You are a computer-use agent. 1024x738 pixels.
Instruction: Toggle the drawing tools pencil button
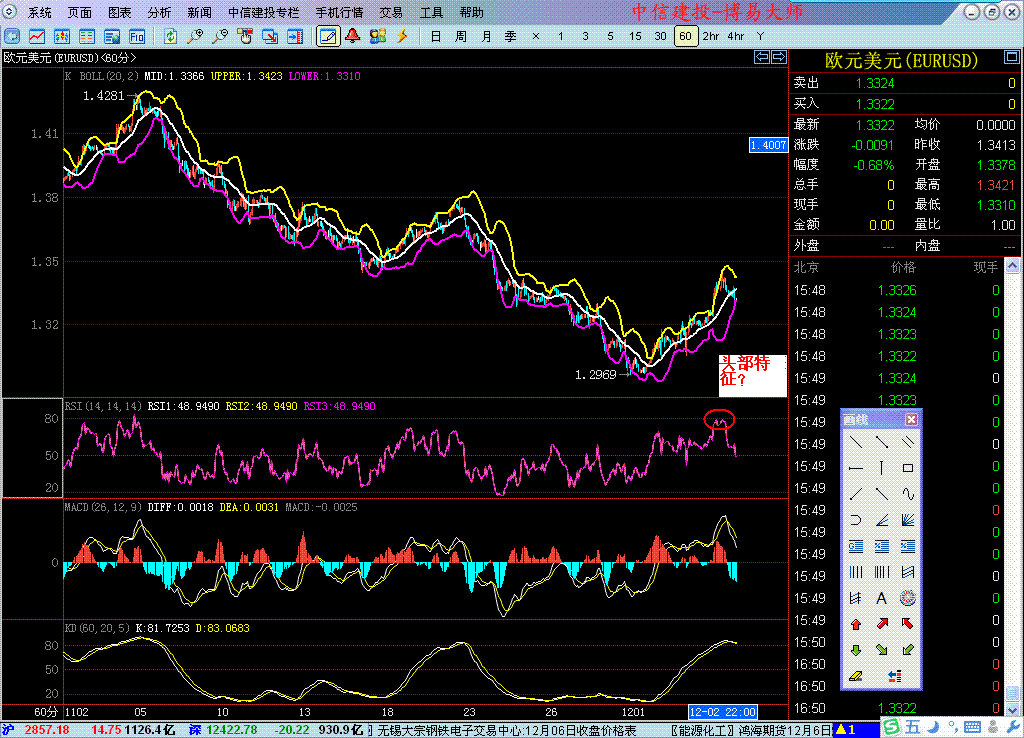tap(326, 36)
